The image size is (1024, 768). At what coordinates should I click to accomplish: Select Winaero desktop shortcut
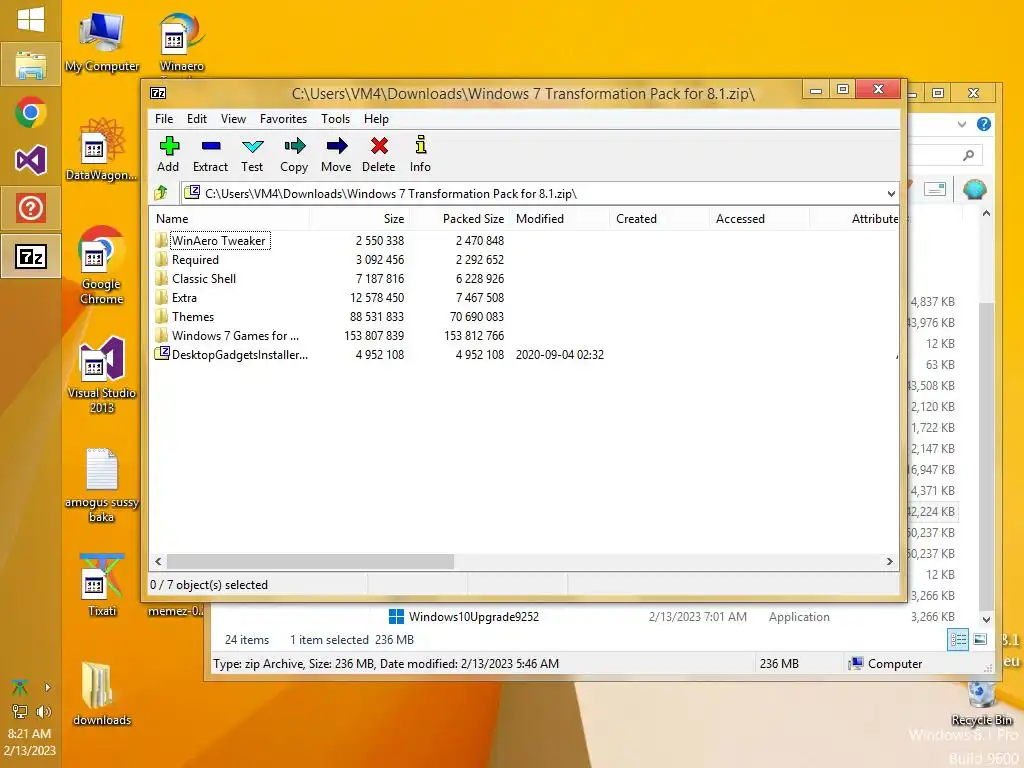[x=182, y=42]
